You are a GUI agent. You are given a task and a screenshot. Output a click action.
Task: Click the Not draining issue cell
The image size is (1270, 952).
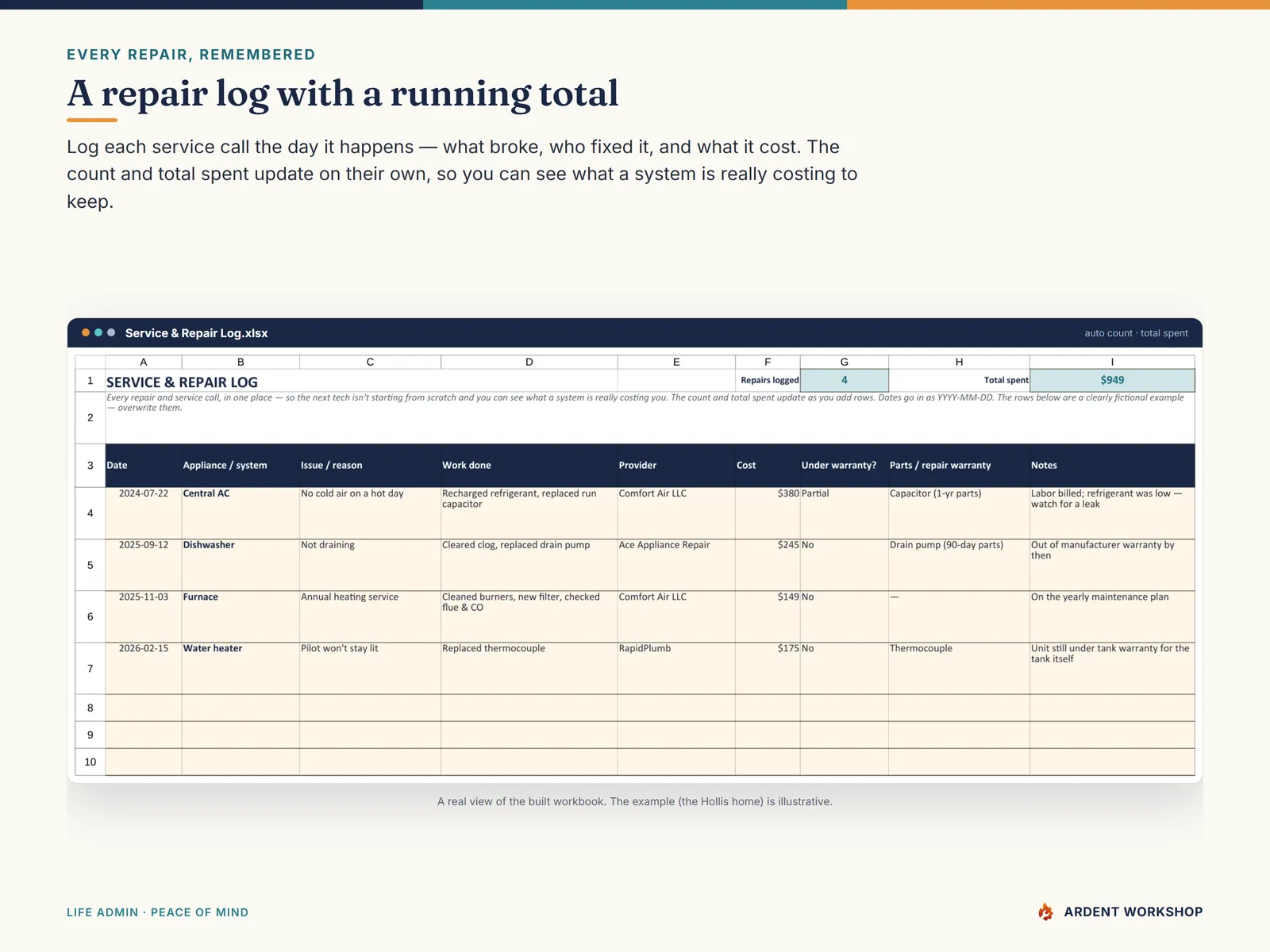pos(370,565)
